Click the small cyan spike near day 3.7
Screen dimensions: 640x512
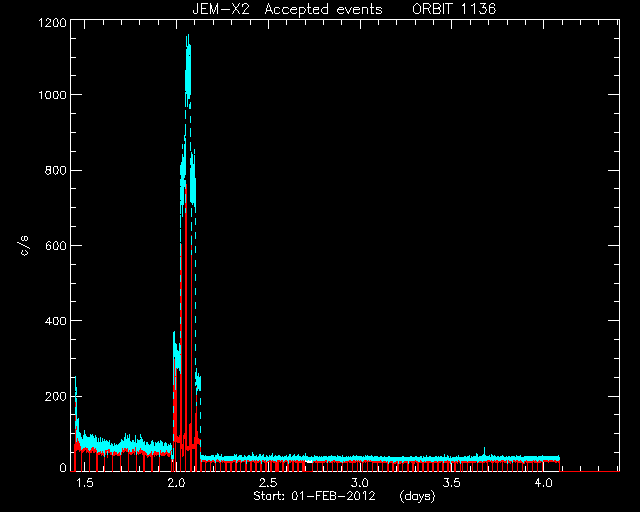pos(484,451)
